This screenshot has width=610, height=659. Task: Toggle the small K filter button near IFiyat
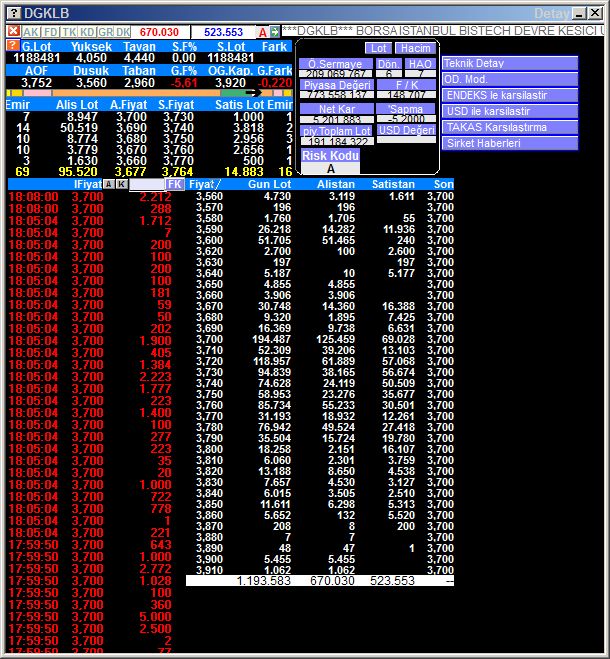pyautogui.click(x=122, y=184)
